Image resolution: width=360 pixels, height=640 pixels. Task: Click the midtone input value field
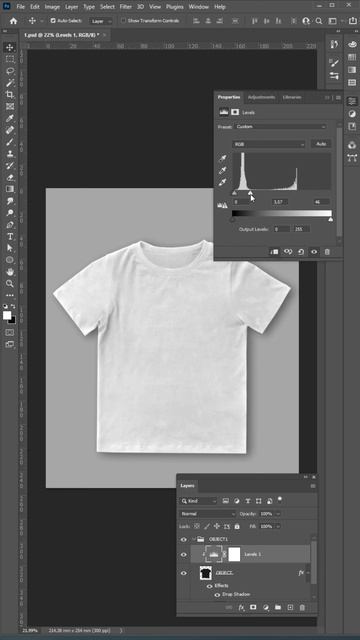280,202
